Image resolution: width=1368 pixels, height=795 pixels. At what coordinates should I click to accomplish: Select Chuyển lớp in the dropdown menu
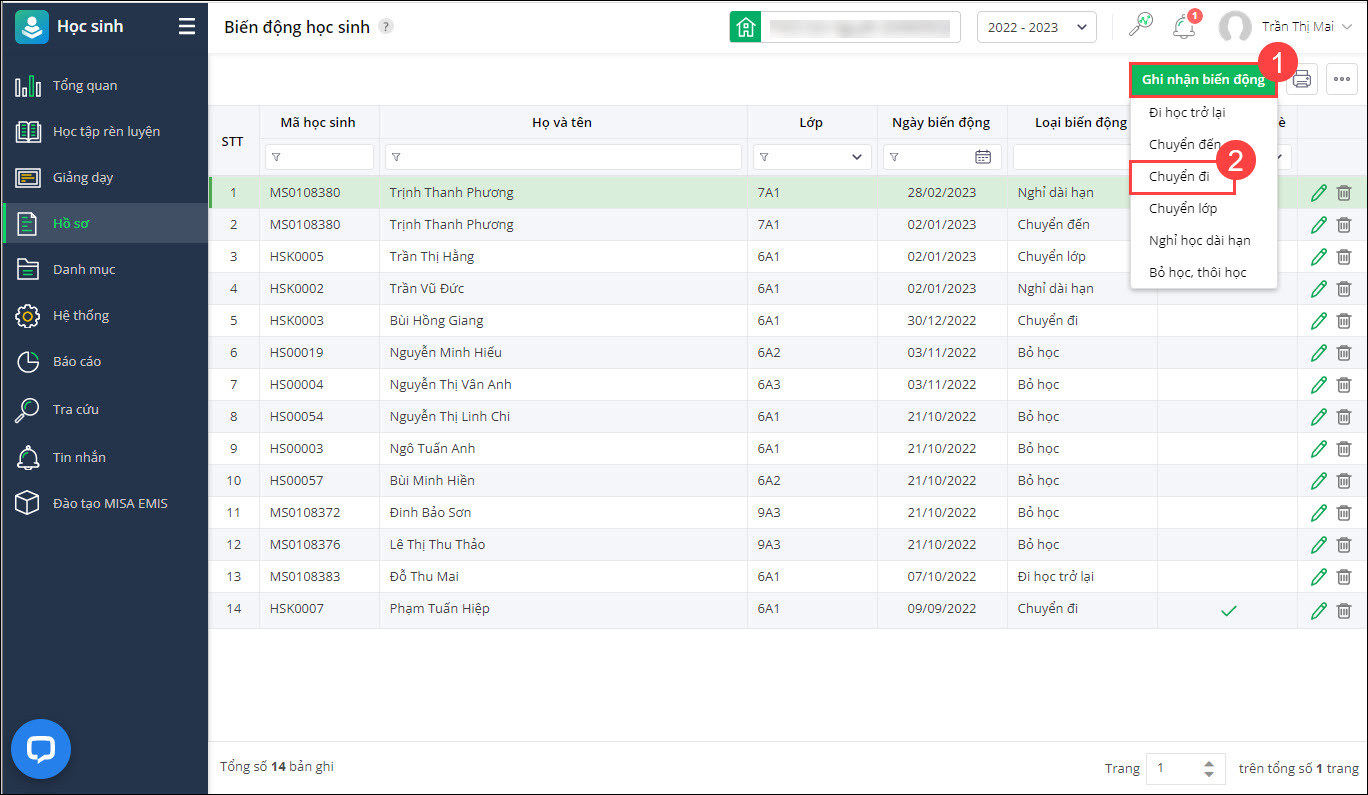(1184, 209)
